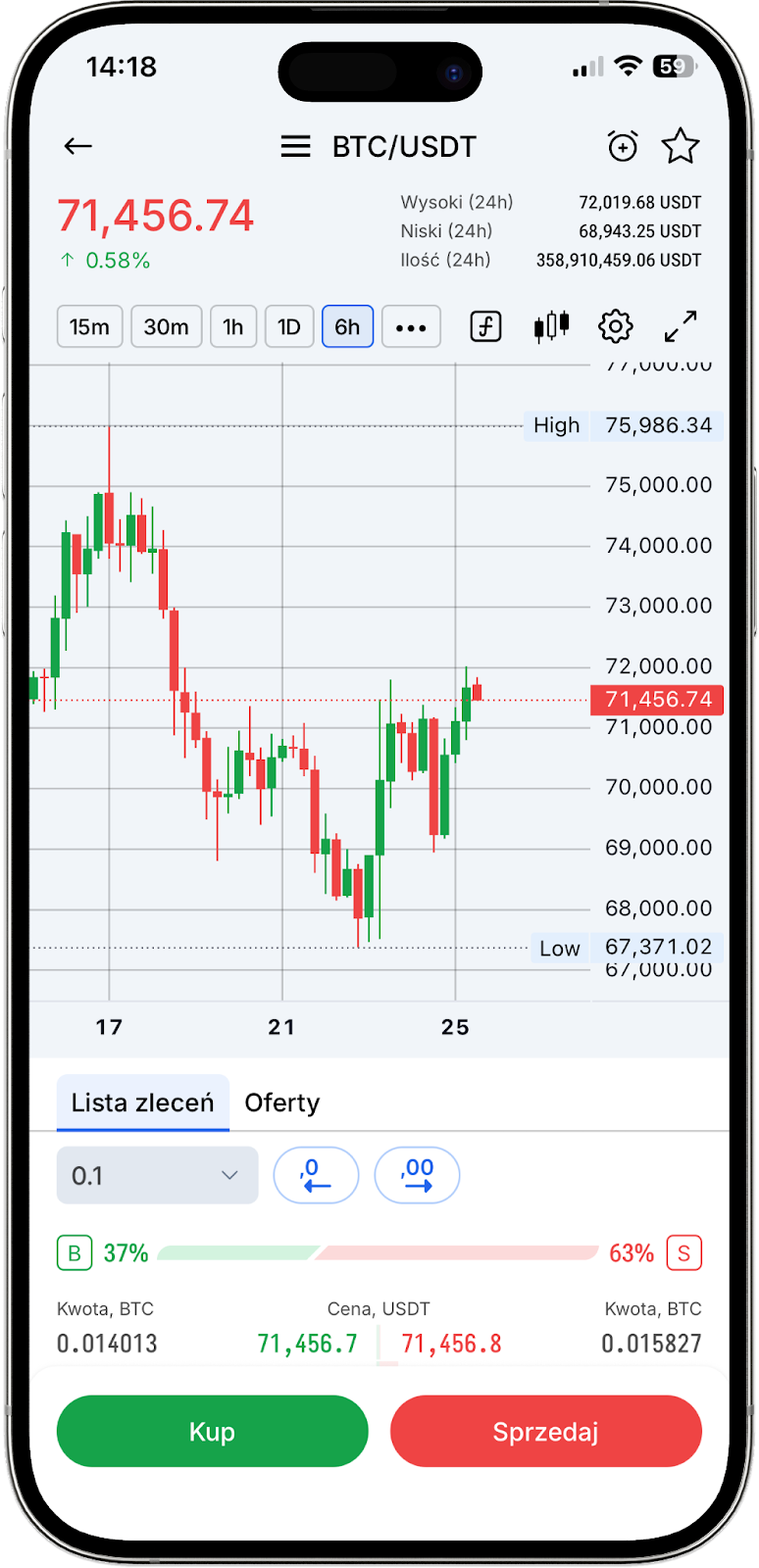
Task: Open more timeframes with the three dots
Action: pyautogui.click(x=411, y=327)
